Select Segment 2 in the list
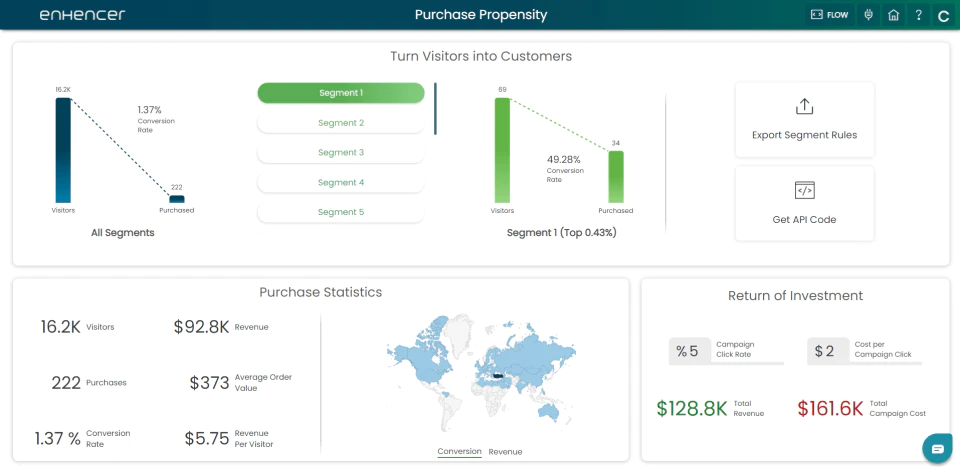 tap(341, 123)
